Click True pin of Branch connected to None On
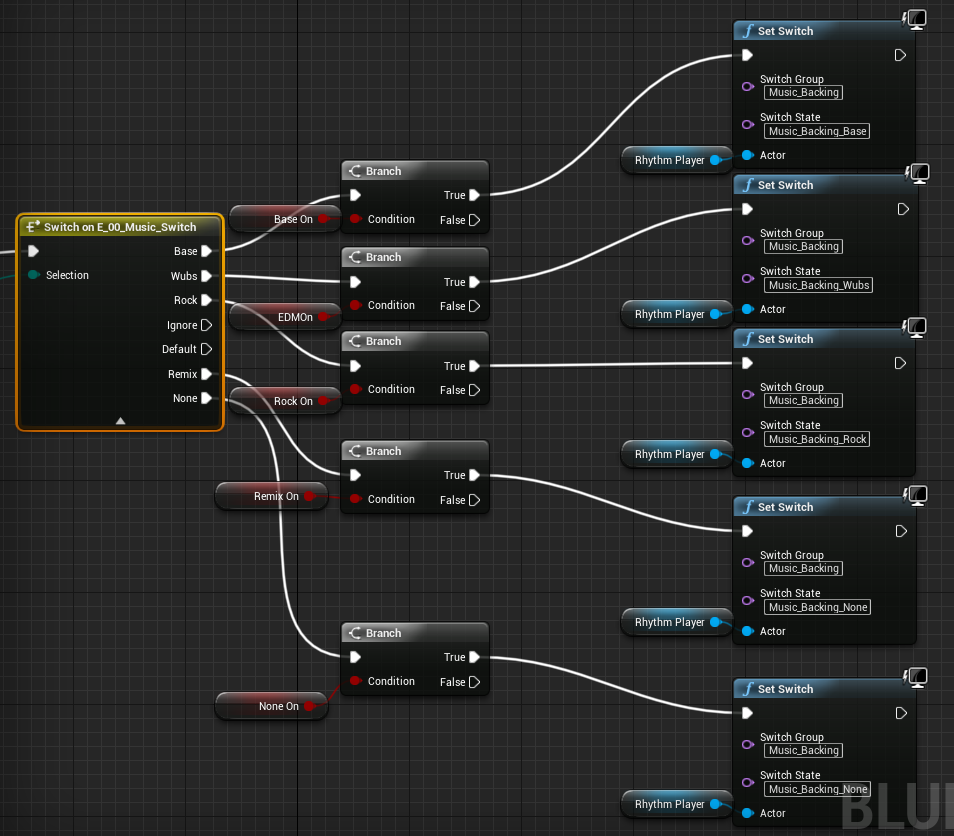The width and height of the screenshot is (954, 836). [x=475, y=657]
